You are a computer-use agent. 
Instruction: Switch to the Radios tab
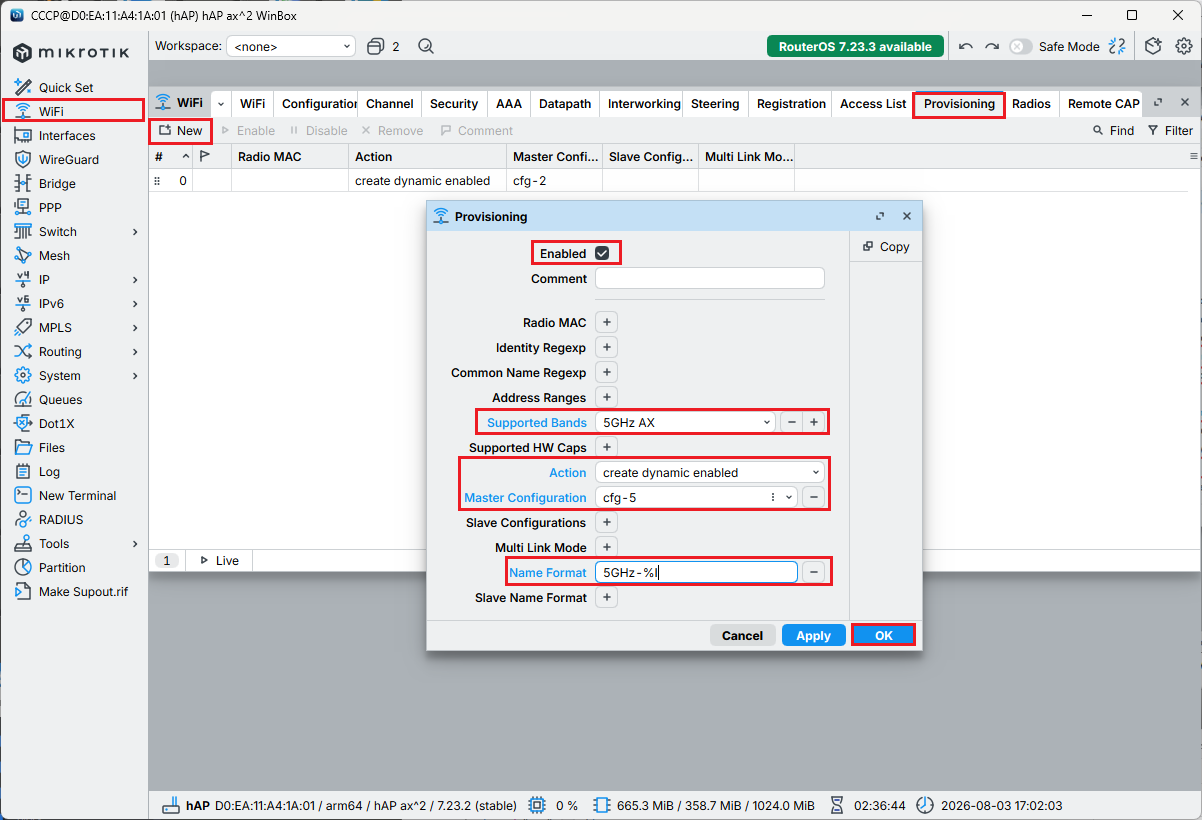click(x=1031, y=103)
